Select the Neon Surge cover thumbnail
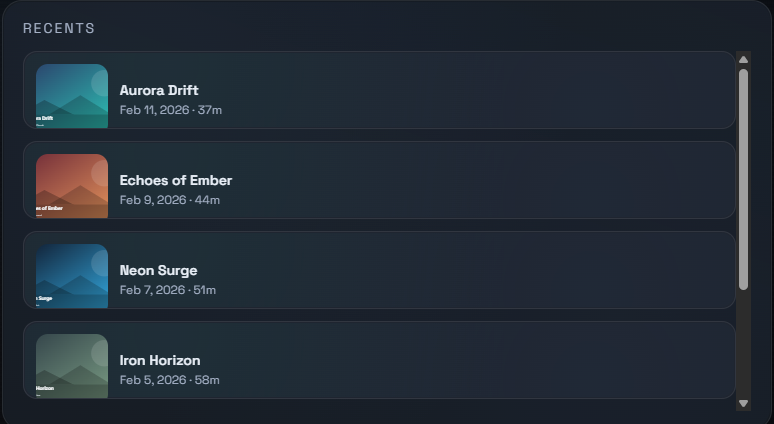Viewport: 774px width, 424px height. point(72,276)
